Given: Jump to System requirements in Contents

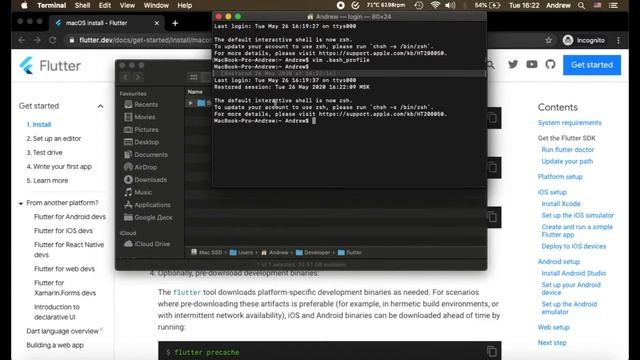Looking at the screenshot, I should (x=569, y=122).
